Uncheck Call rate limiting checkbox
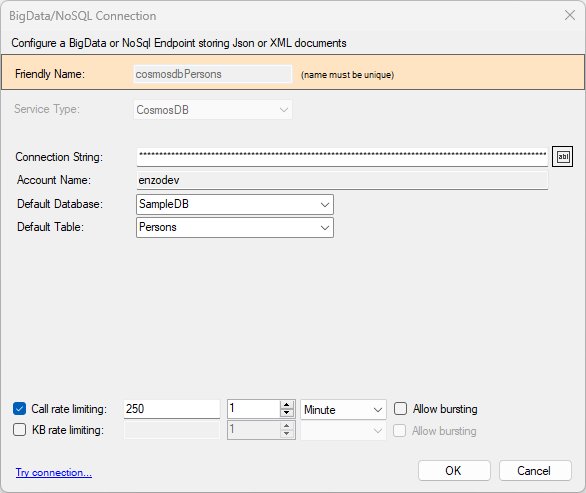This screenshot has height=493, width=586. tap(19, 409)
